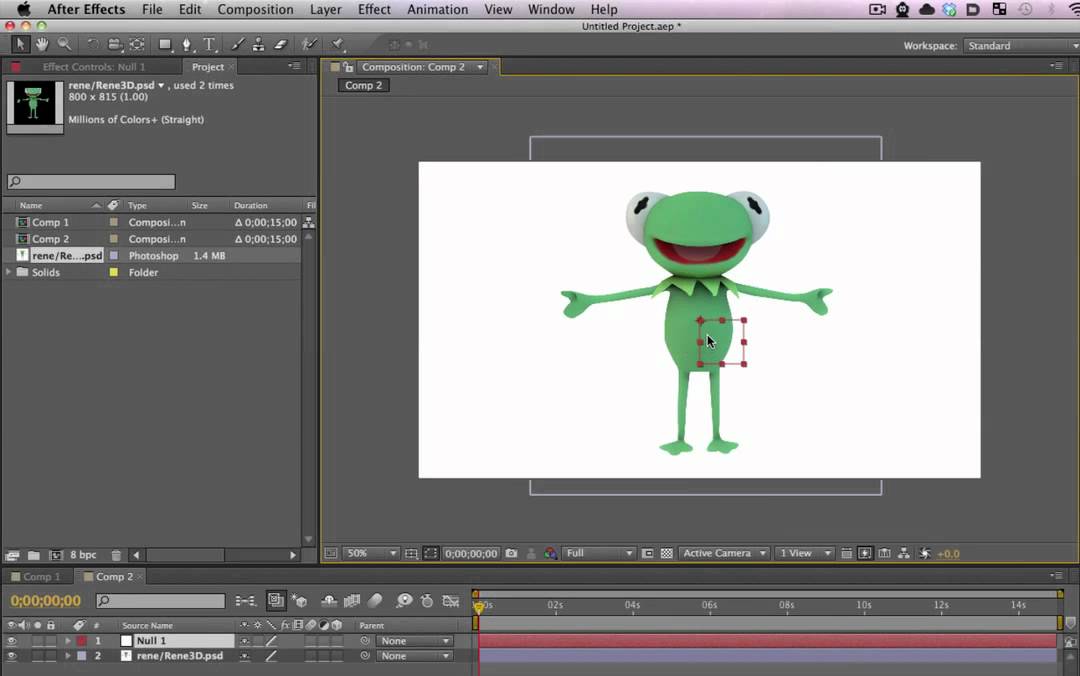Click Show Channel color management icon
1080x676 pixels.
click(x=550, y=553)
